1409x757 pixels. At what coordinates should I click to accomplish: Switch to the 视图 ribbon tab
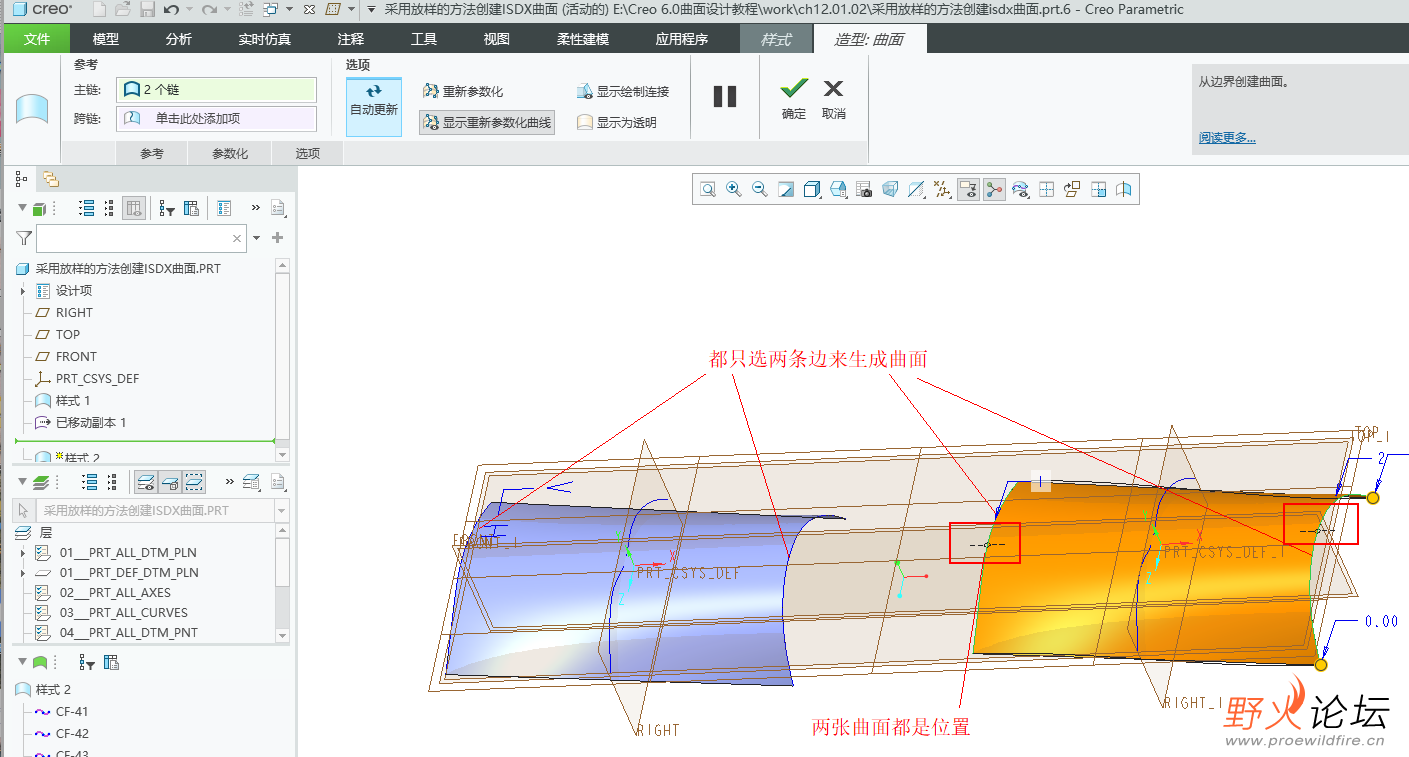[496, 39]
